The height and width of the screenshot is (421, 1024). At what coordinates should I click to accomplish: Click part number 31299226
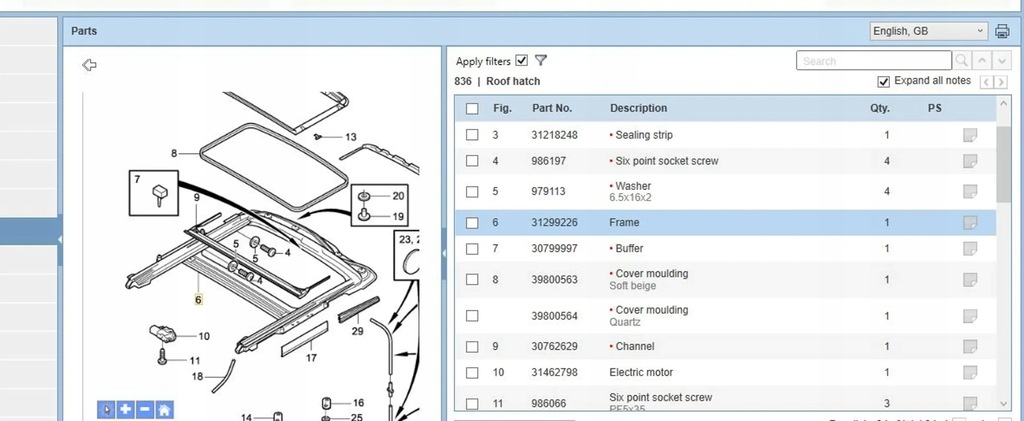point(554,223)
